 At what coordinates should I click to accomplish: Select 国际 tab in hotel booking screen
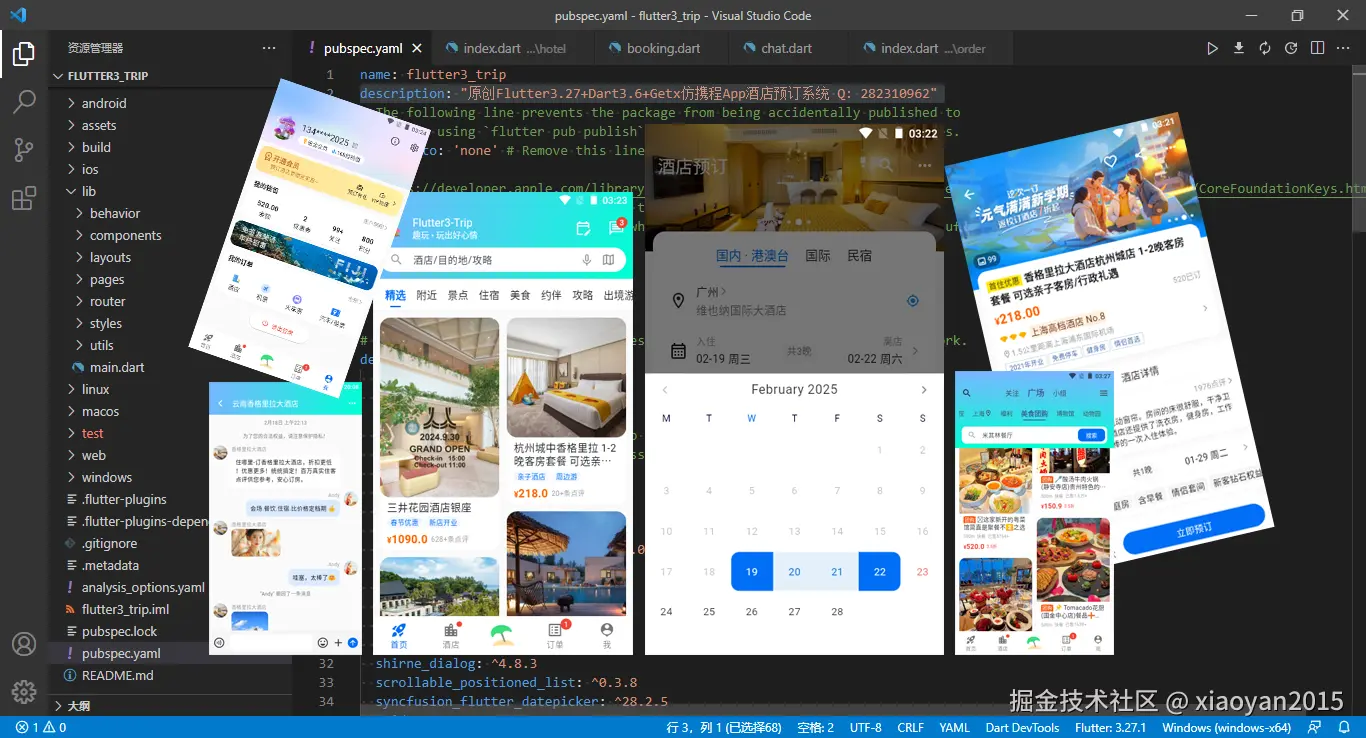[x=818, y=256]
